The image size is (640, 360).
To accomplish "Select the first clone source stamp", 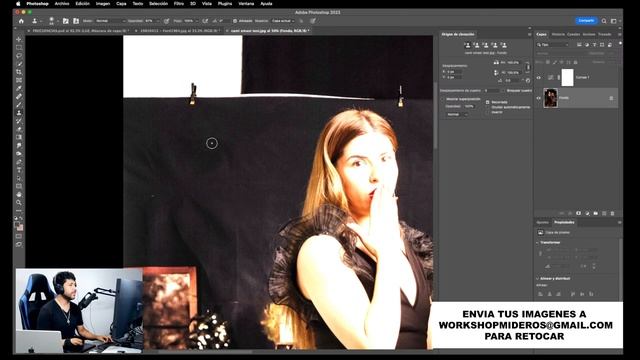I will (x=468, y=45).
